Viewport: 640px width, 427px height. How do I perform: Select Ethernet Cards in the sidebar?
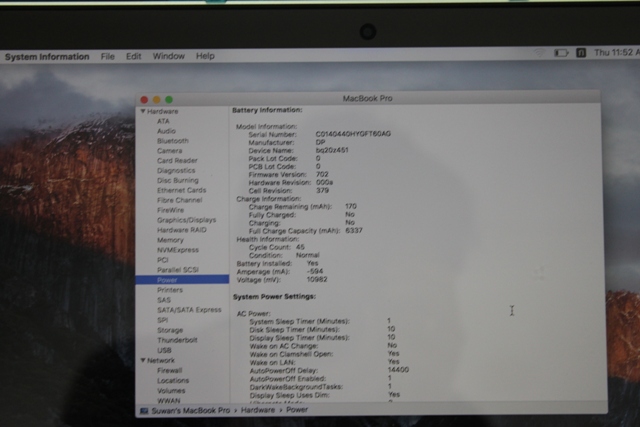pyautogui.click(x=182, y=190)
